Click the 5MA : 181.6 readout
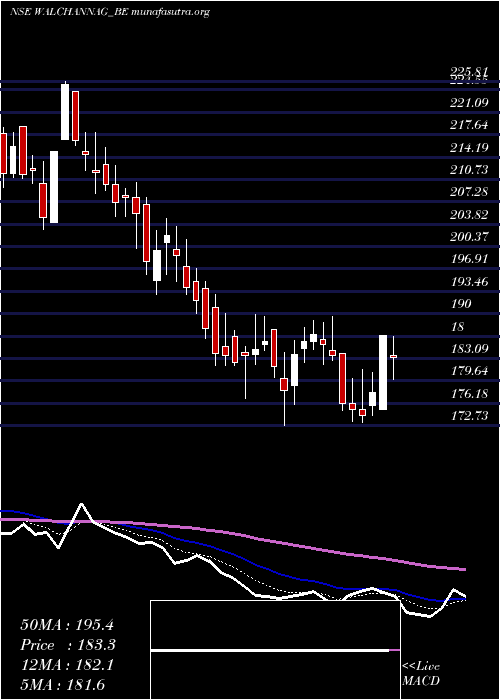The height and width of the screenshot is (700, 500). click(x=62, y=685)
